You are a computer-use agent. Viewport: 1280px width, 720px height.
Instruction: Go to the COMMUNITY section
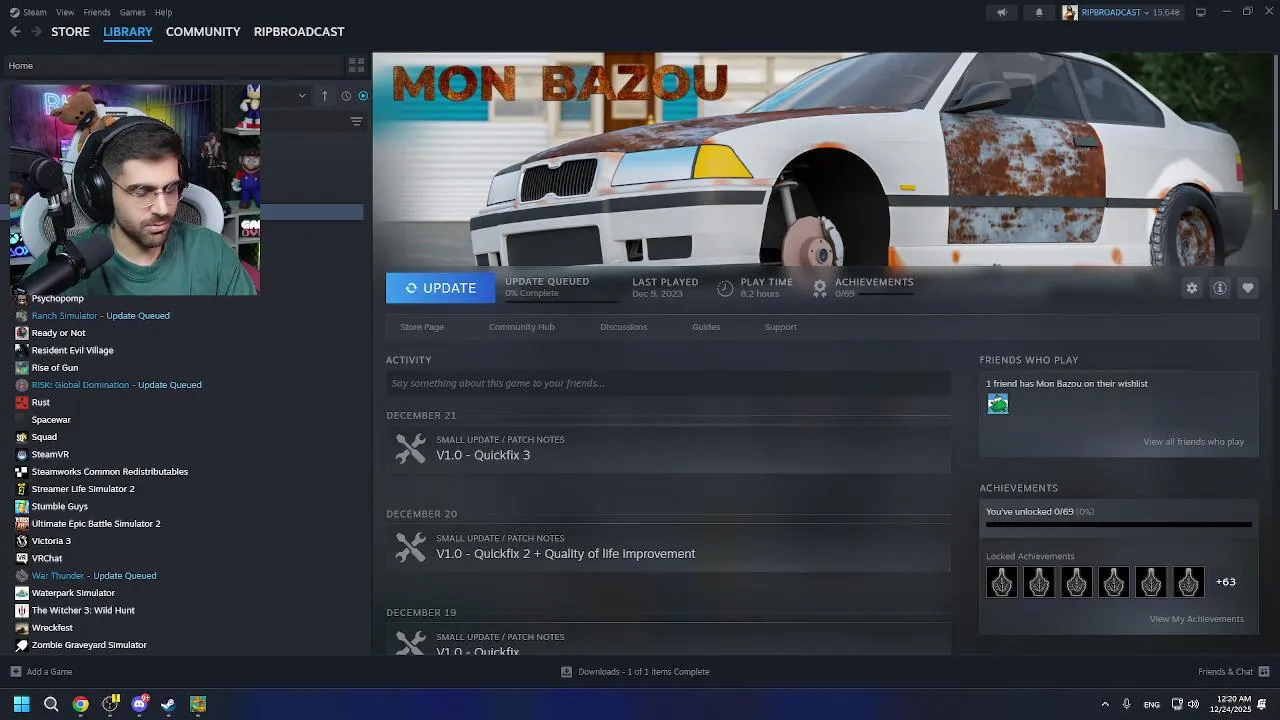pos(203,32)
